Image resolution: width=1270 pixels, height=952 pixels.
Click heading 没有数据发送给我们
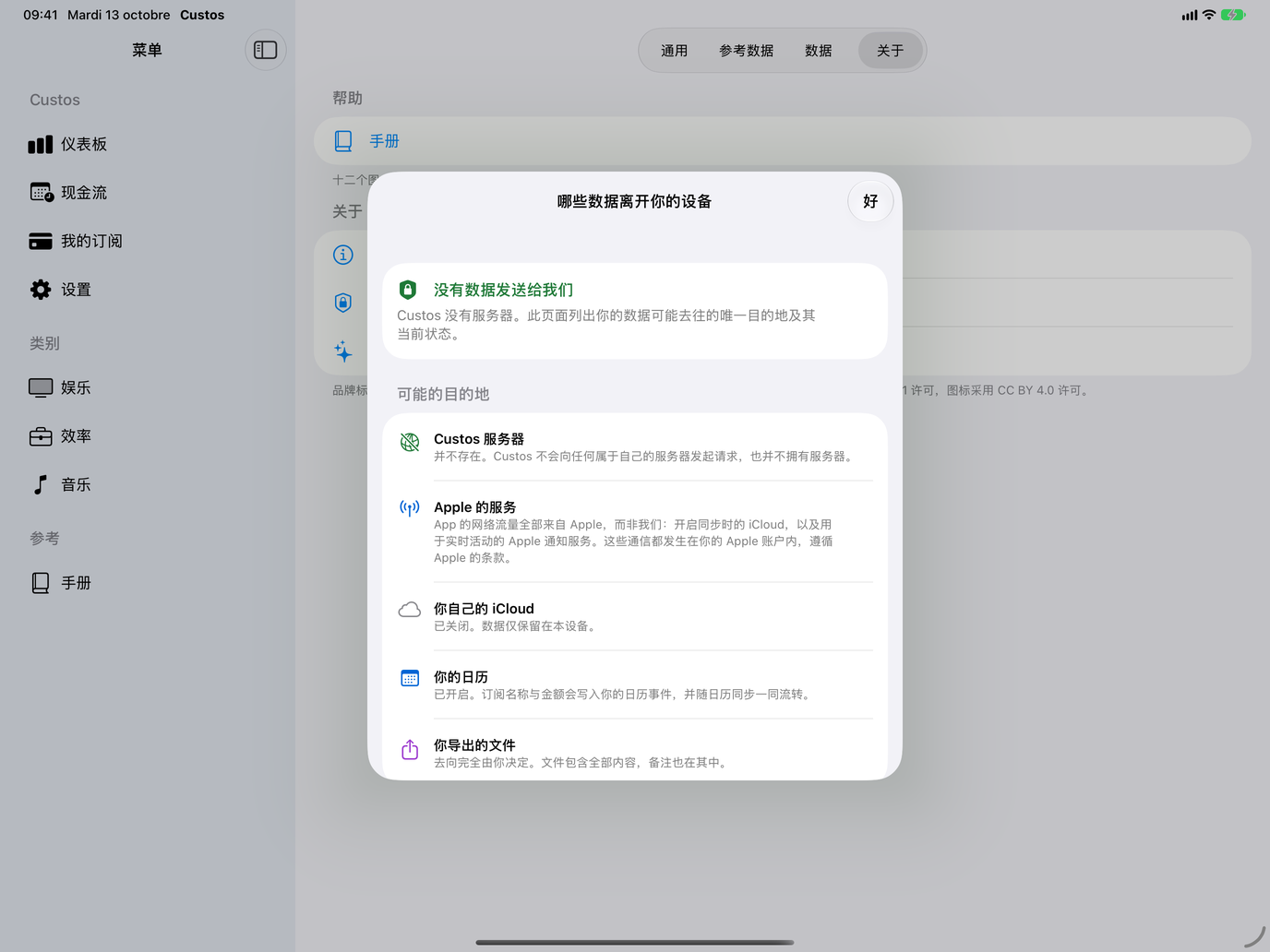(x=504, y=290)
